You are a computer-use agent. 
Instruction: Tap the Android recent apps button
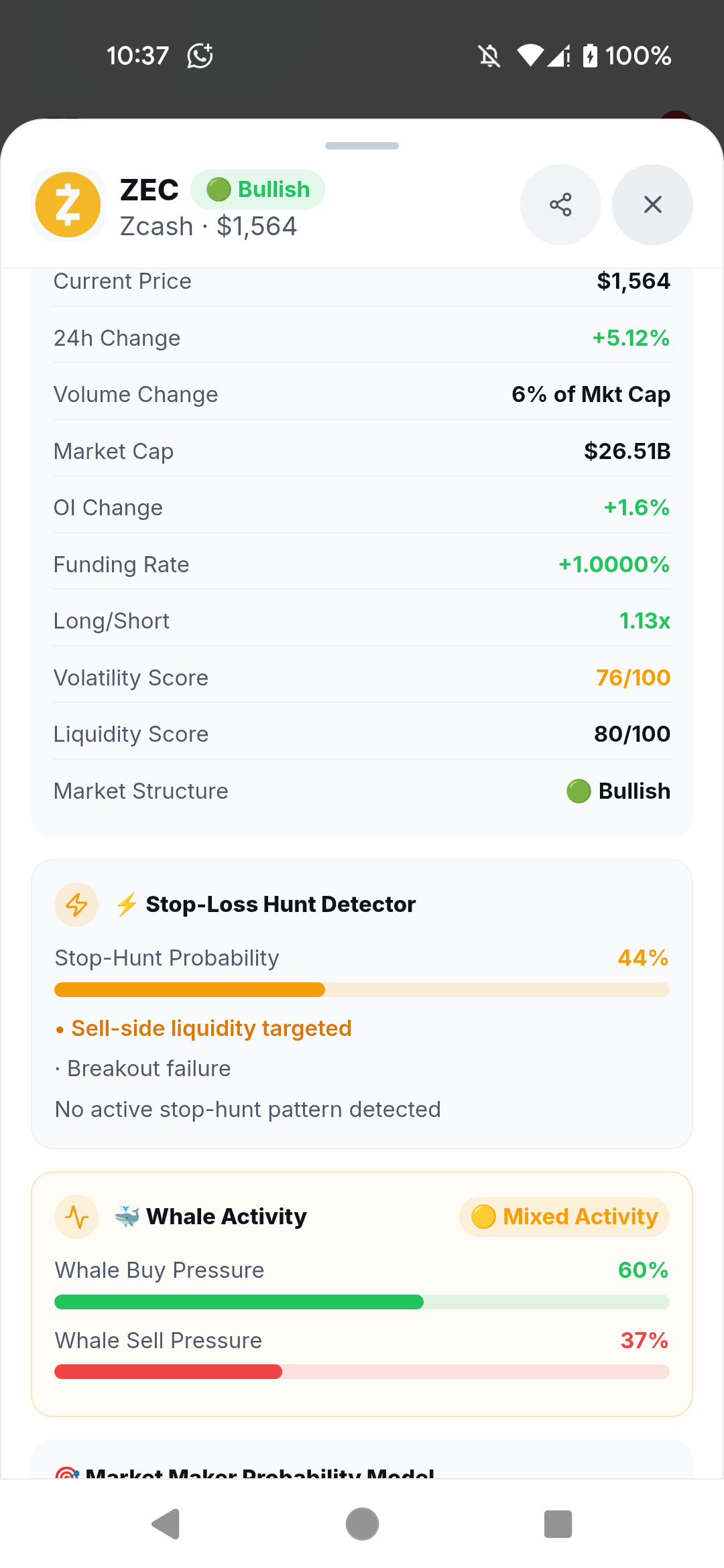(558, 1524)
